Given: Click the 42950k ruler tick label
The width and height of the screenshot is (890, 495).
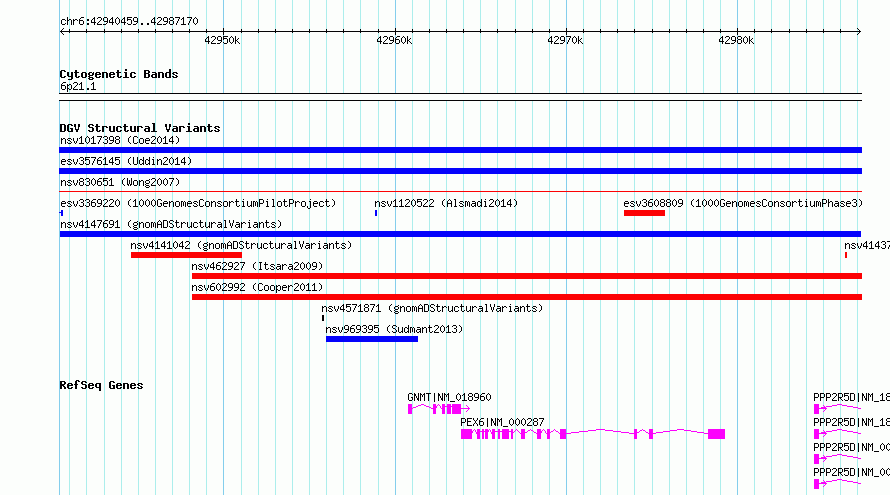Looking at the screenshot, I should tap(222, 40).
